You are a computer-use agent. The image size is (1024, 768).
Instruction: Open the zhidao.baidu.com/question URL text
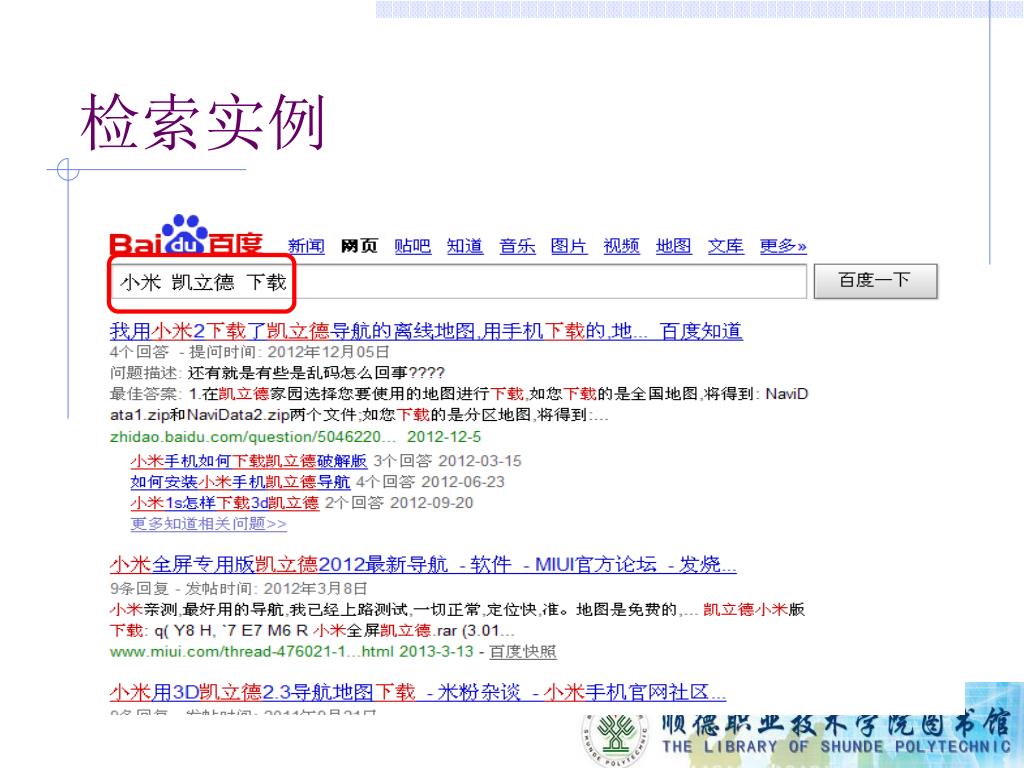coord(253,437)
